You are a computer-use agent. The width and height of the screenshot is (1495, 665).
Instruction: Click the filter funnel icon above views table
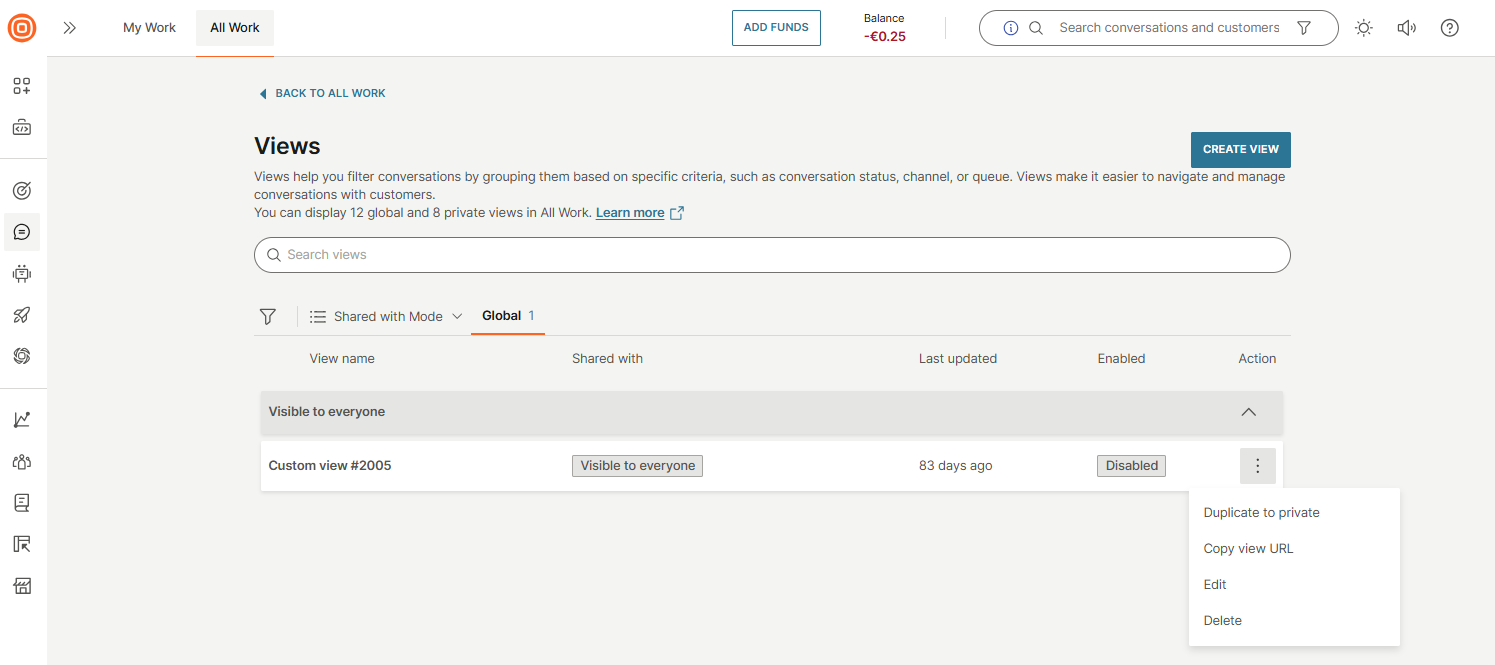pyautogui.click(x=267, y=316)
